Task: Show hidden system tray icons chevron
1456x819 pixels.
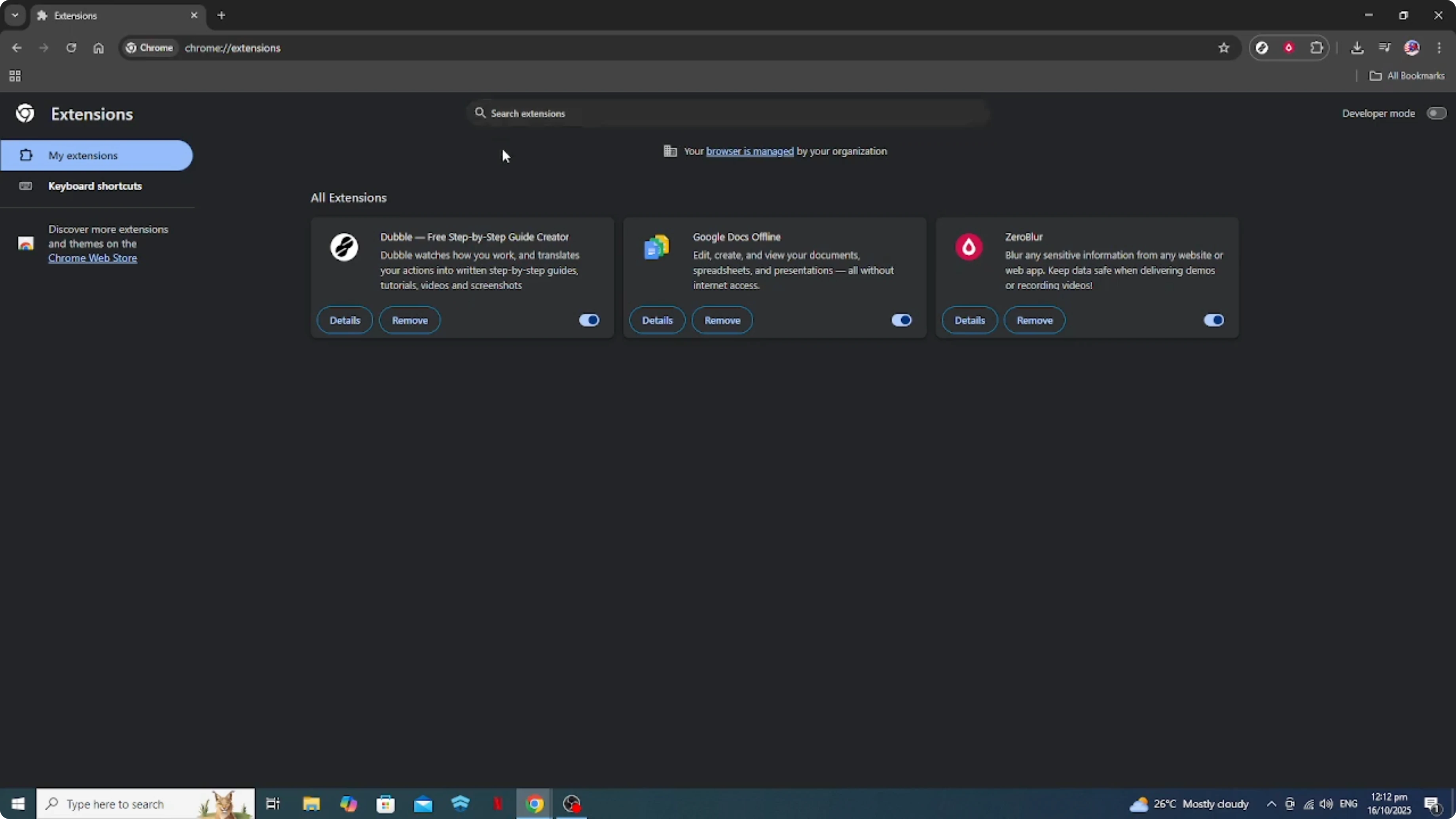Action: (1271, 804)
